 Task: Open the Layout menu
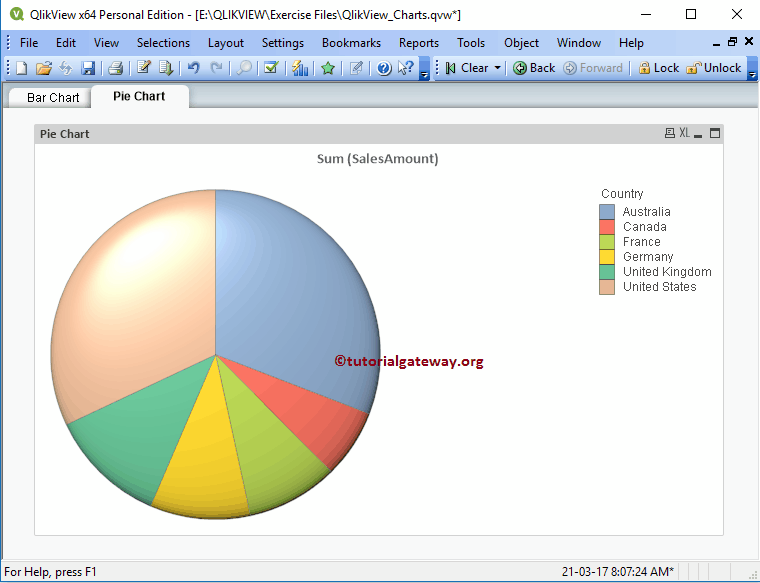pyautogui.click(x=226, y=43)
